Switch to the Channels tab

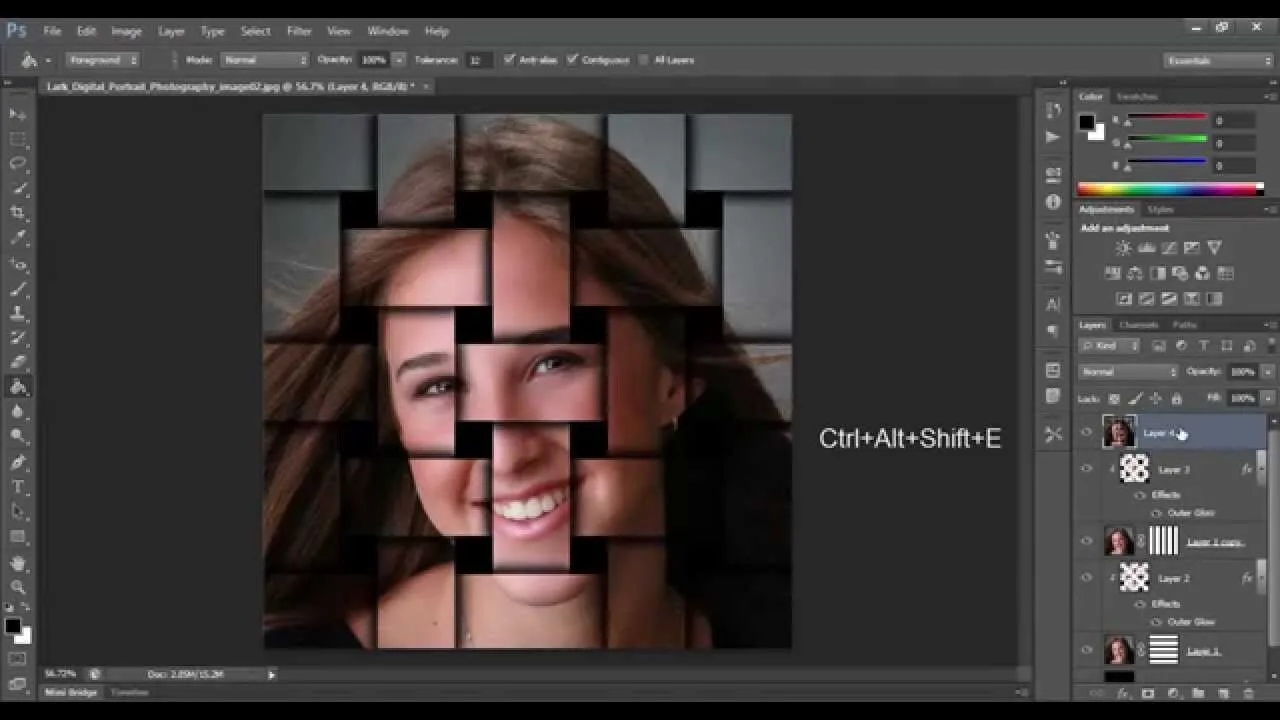pyautogui.click(x=1138, y=325)
